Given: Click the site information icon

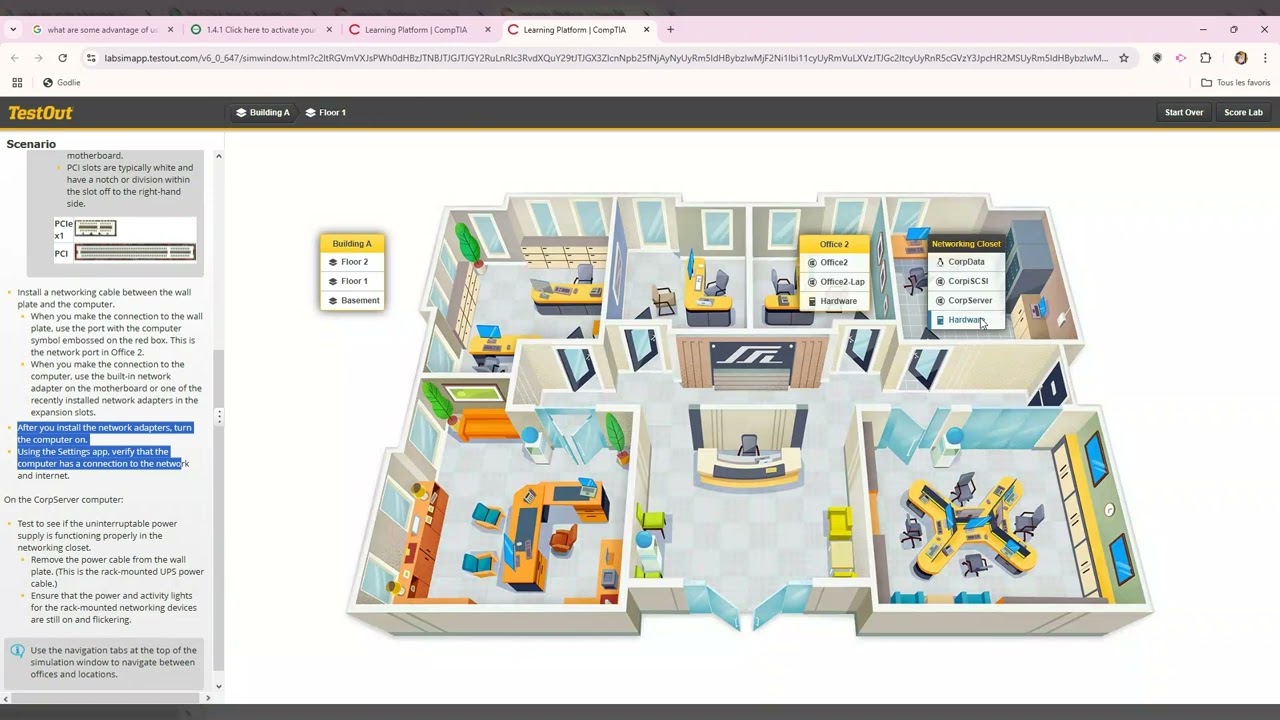Looking at the screenshot, I should (91, 58).
